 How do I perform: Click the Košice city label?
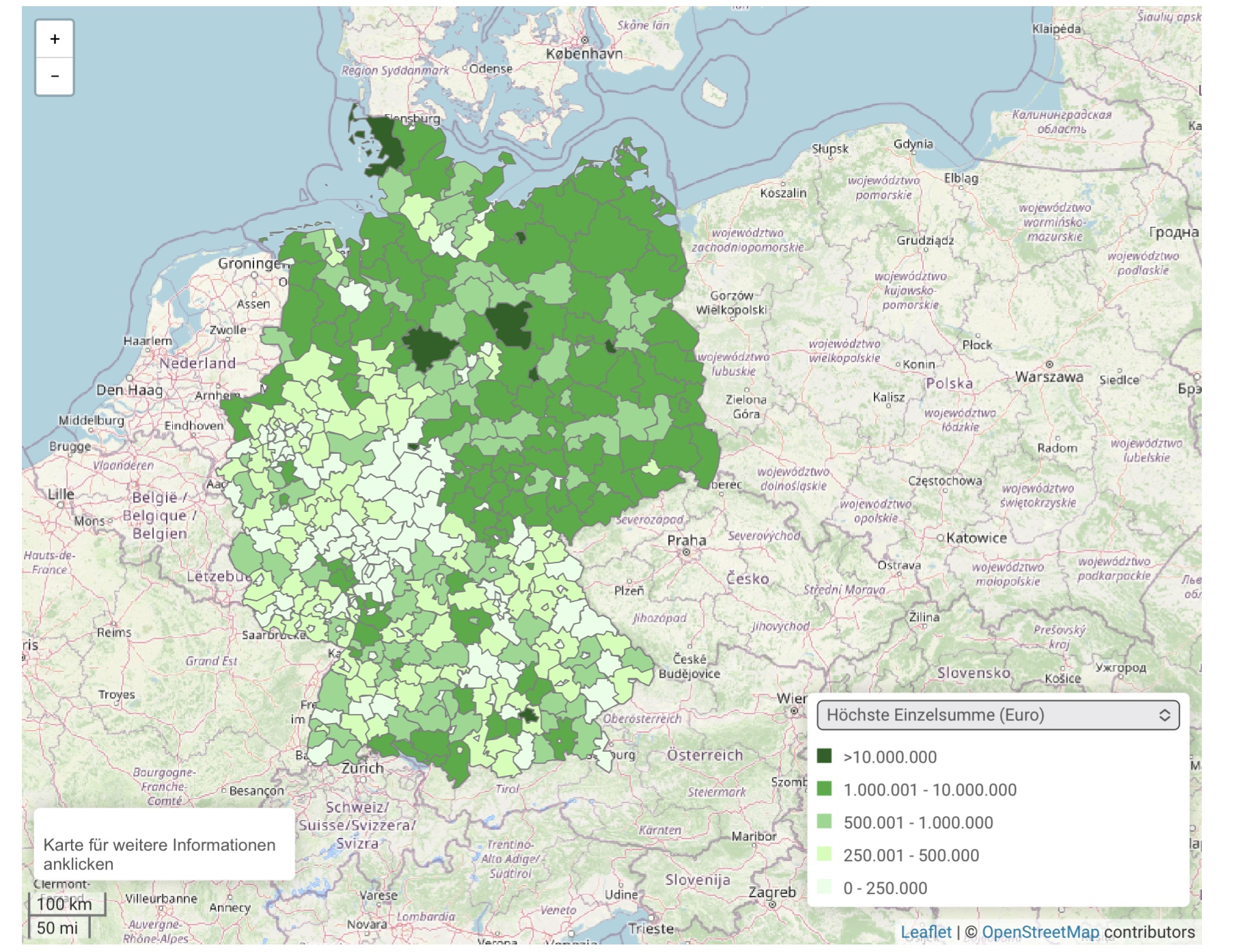pyautogui.click(x=1063, y=679)
